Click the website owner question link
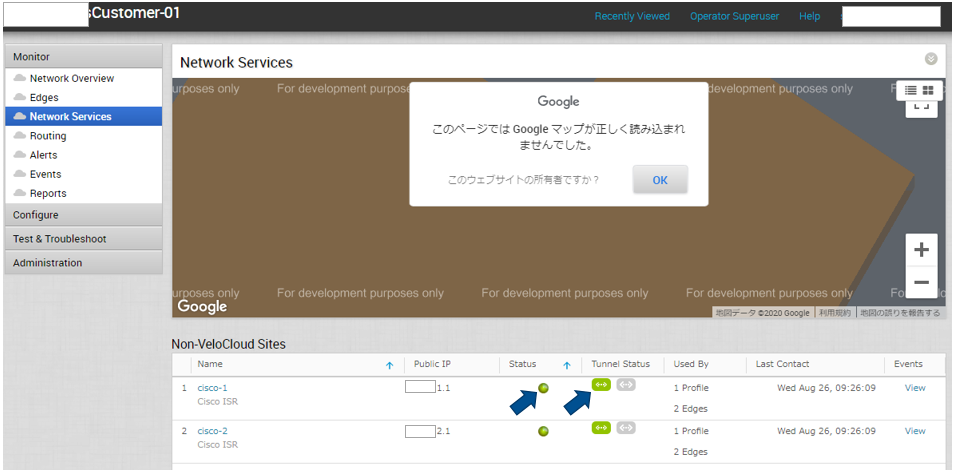The image size is (954, 470). [523, 180]
